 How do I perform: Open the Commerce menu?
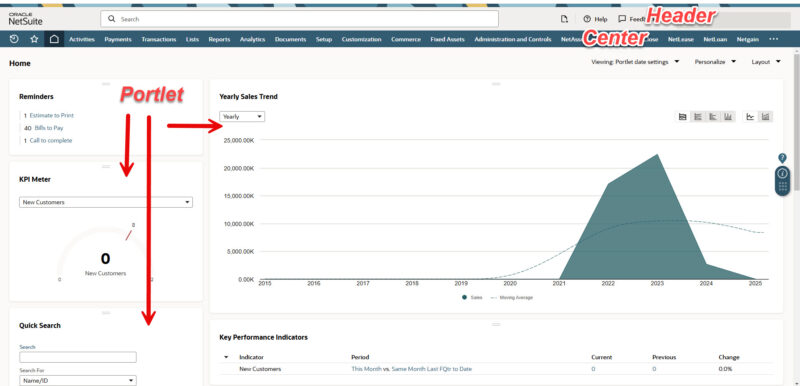406,39
